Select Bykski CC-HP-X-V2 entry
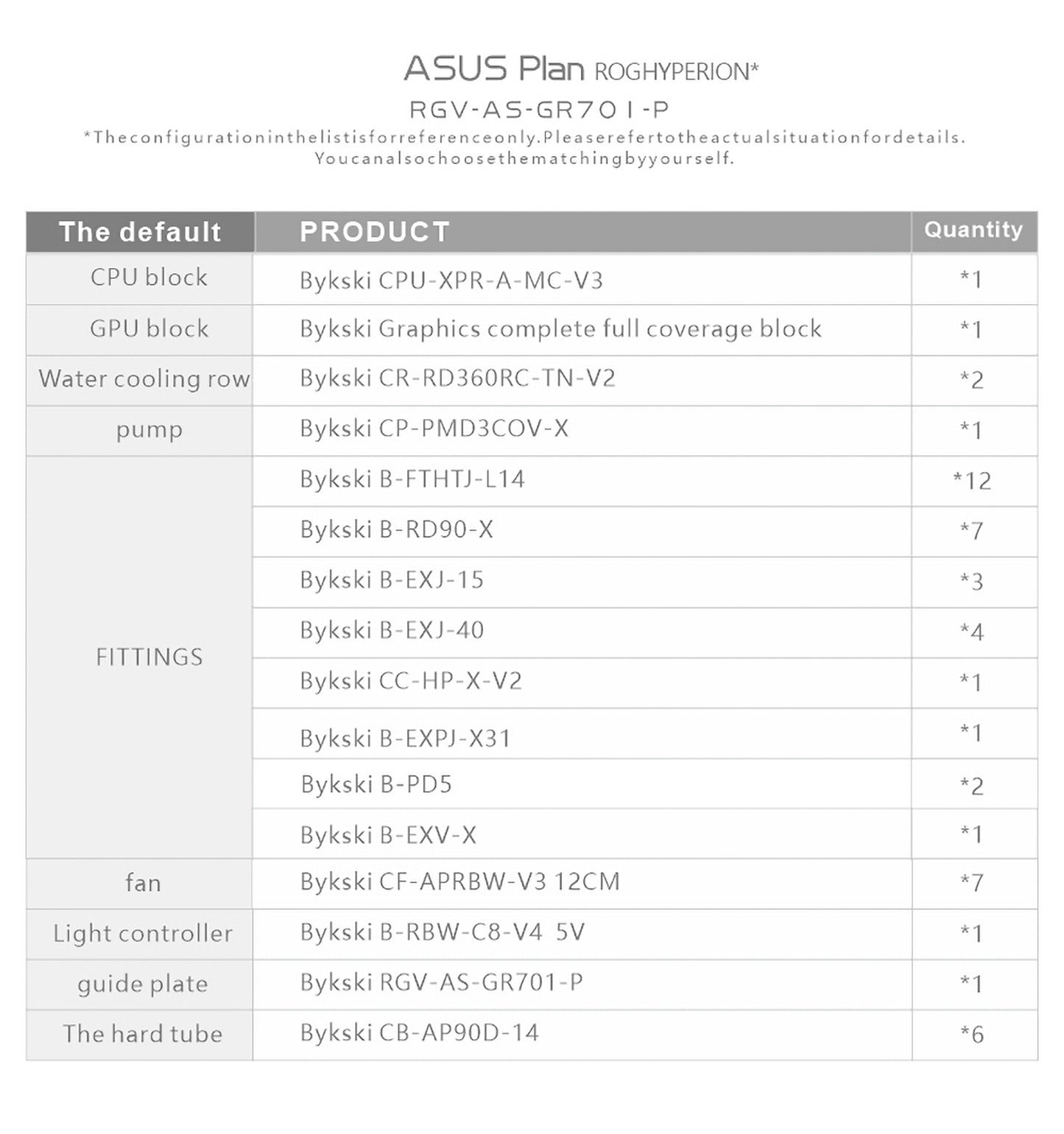Viewport: 1064px width, 1134px height. pyautogui.click(x=410, y=681)
